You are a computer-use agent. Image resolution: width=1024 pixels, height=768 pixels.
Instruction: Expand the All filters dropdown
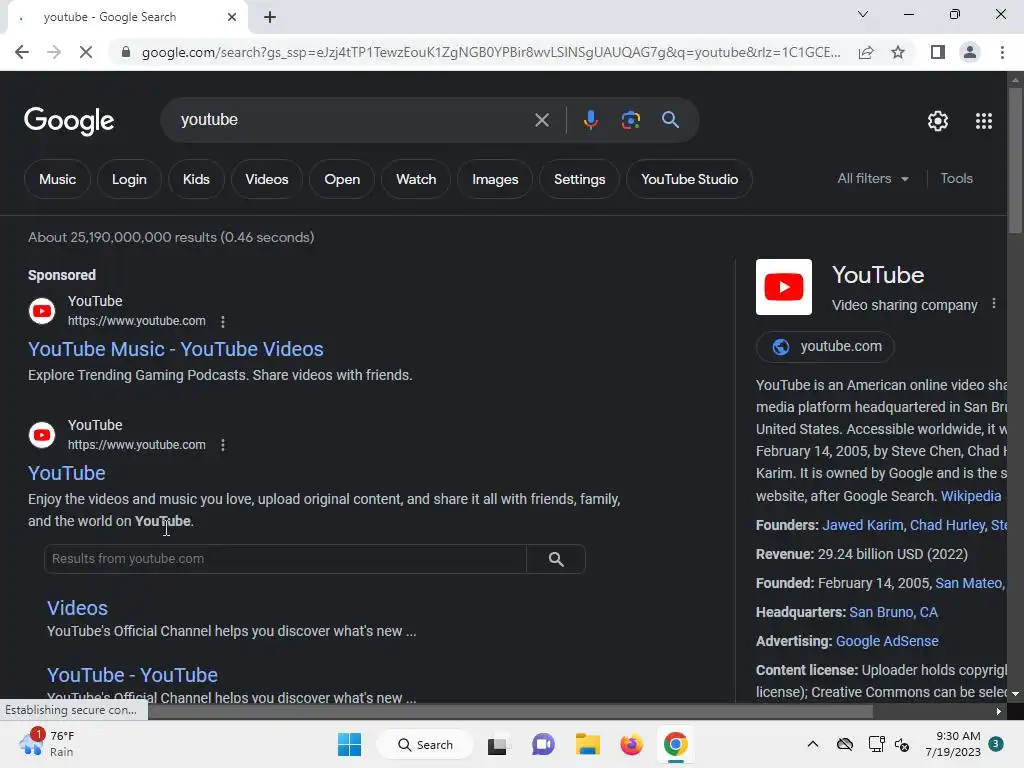[x=873, y=178]
